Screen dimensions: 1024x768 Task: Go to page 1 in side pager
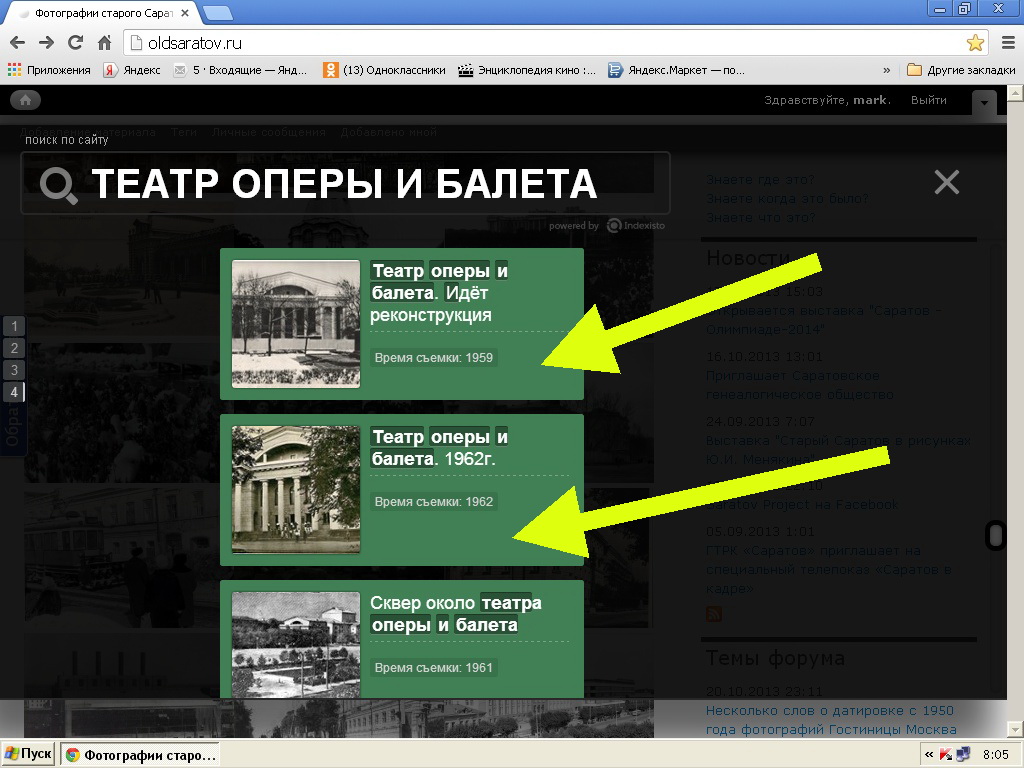coord(14,326)
